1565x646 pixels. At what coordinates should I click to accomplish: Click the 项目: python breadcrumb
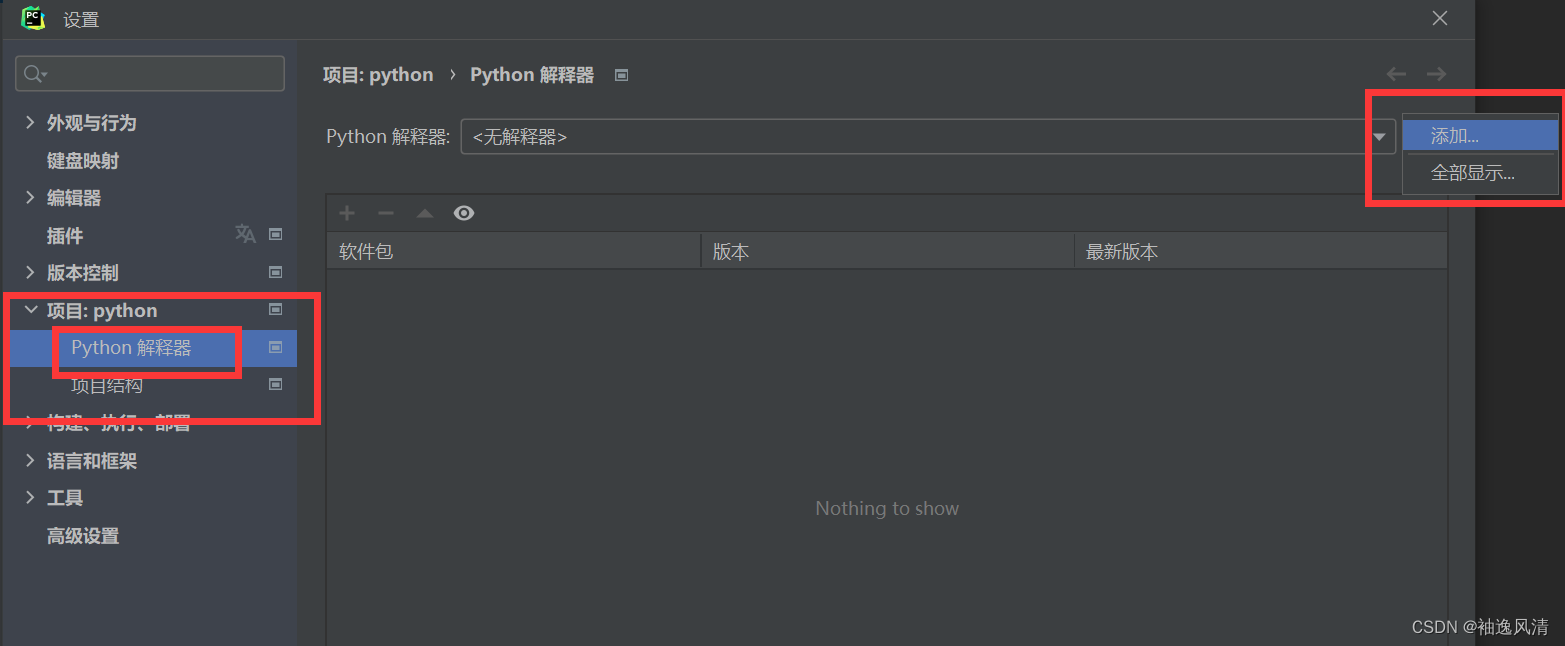[x=378, y=75]
